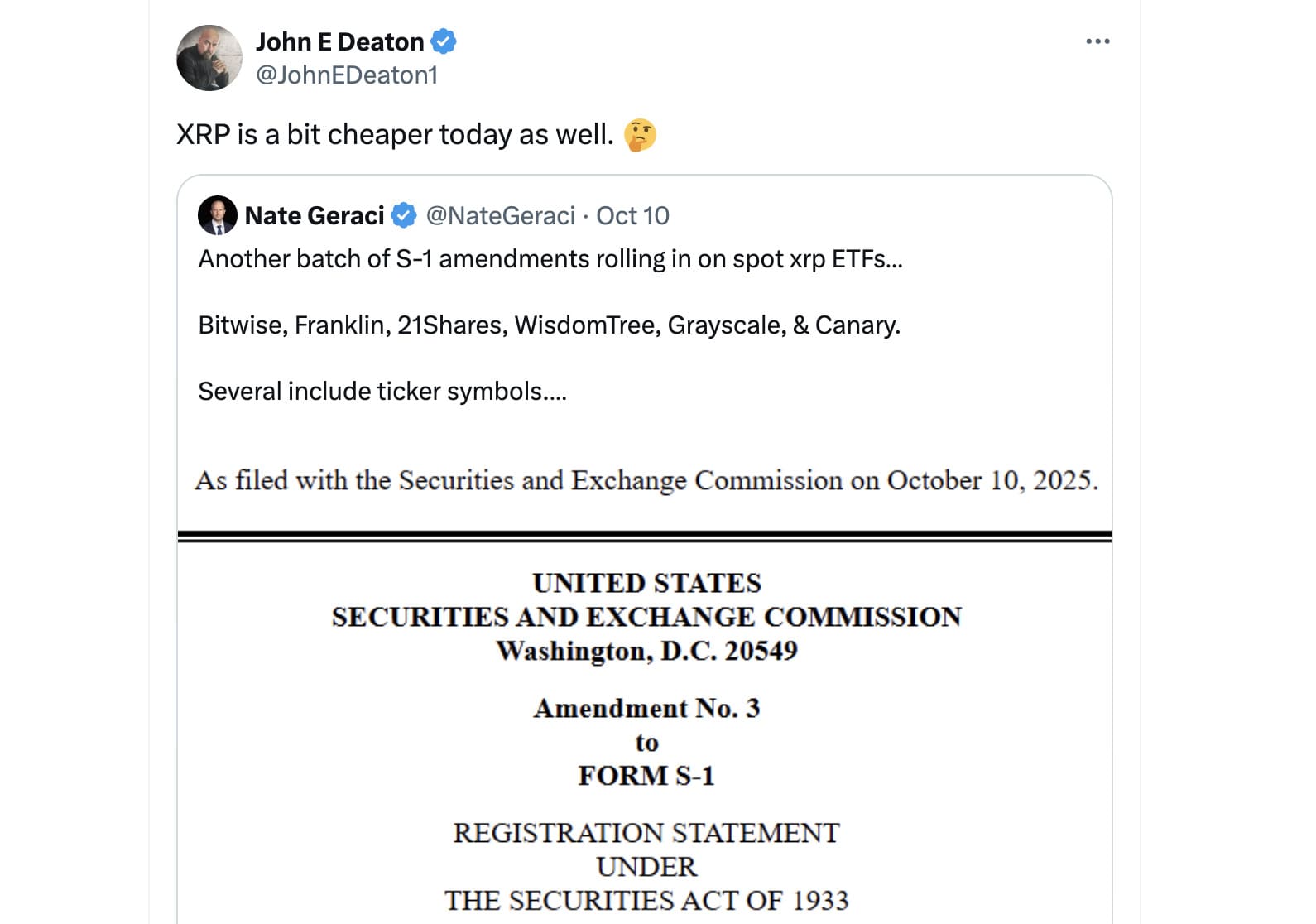The image size is (1316, 924).
Task: Open Nate Geraci's small avatar
Action: click(218, 216)
